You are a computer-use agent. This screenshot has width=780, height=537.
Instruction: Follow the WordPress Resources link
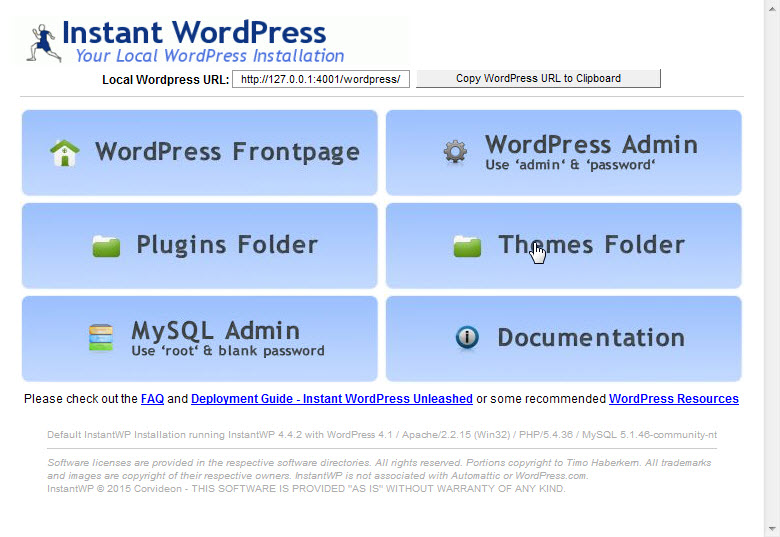tap(674, 399)
